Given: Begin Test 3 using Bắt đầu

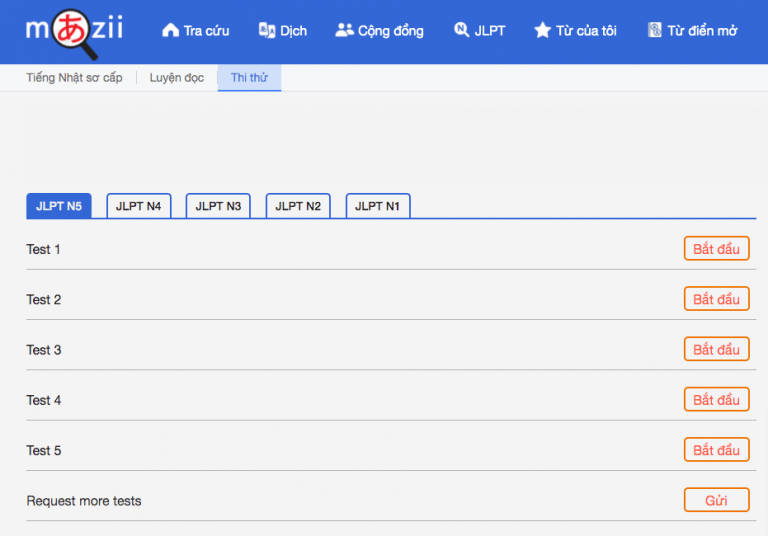Looking at the screenshot, I should click(x=716, y=350).
